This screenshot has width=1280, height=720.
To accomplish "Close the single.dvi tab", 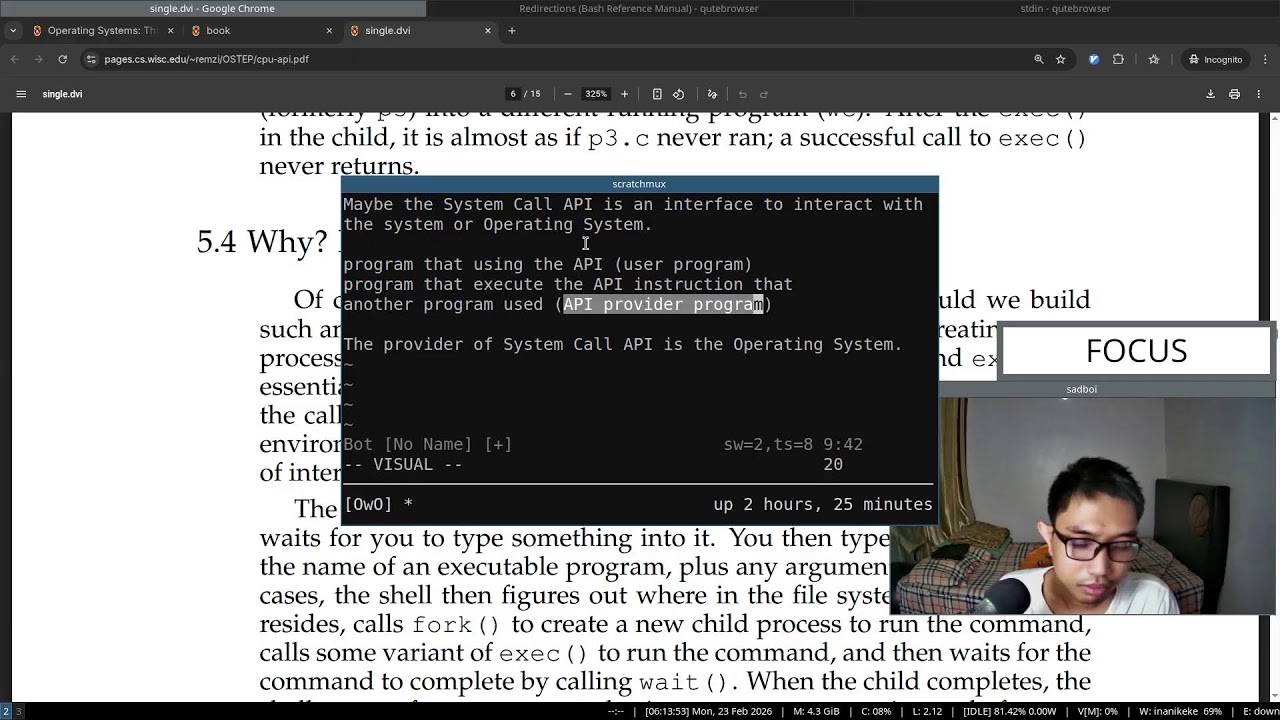I will [x=488, y=31].
